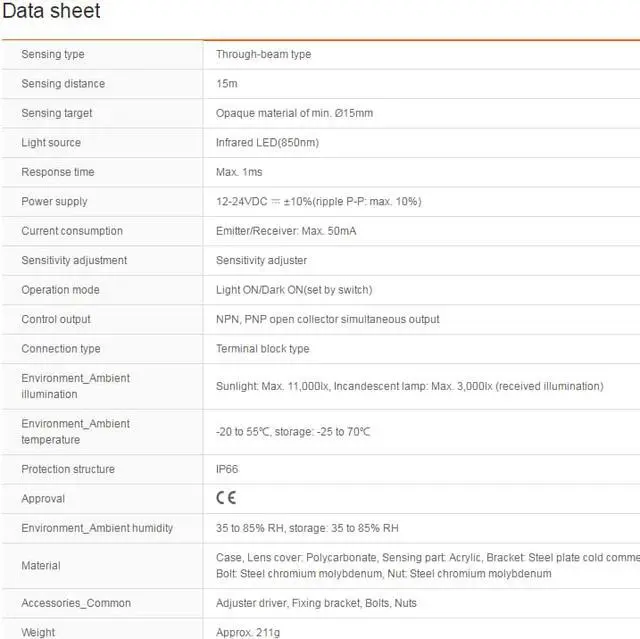Click the Through-beam type value
The image size is (640, 639).
[x=263, y=54]
